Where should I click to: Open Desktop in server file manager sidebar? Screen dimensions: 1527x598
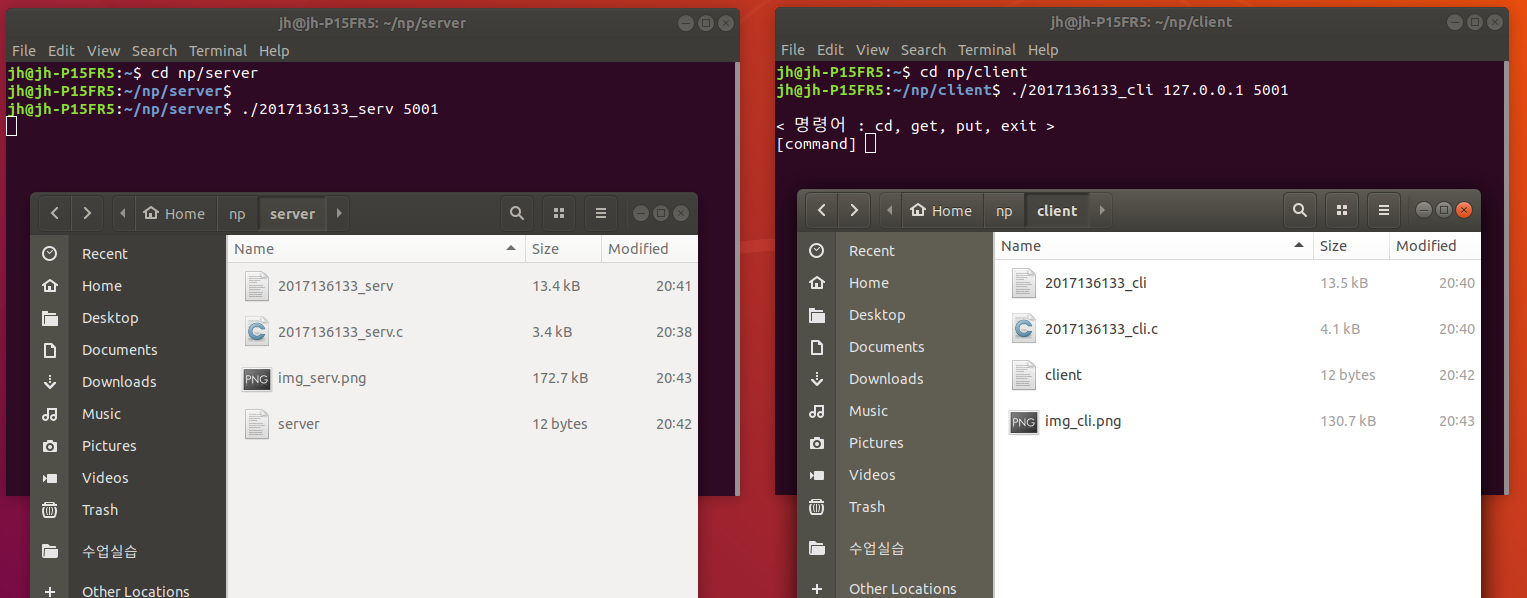tap(128, 318)
